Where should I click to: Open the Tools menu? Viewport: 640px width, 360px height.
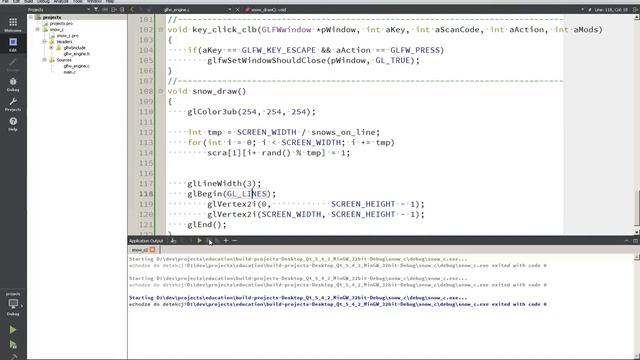[x=78, y=1]
